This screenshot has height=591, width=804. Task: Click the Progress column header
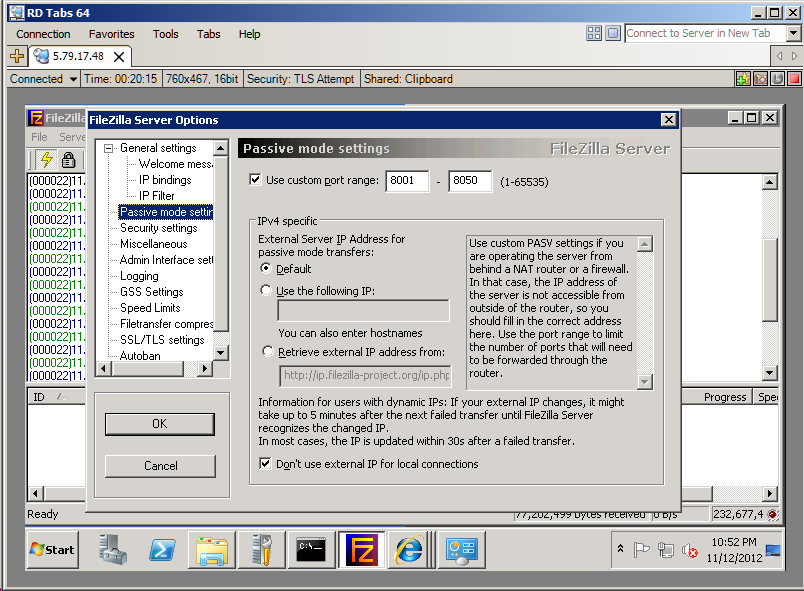(725, 397)
